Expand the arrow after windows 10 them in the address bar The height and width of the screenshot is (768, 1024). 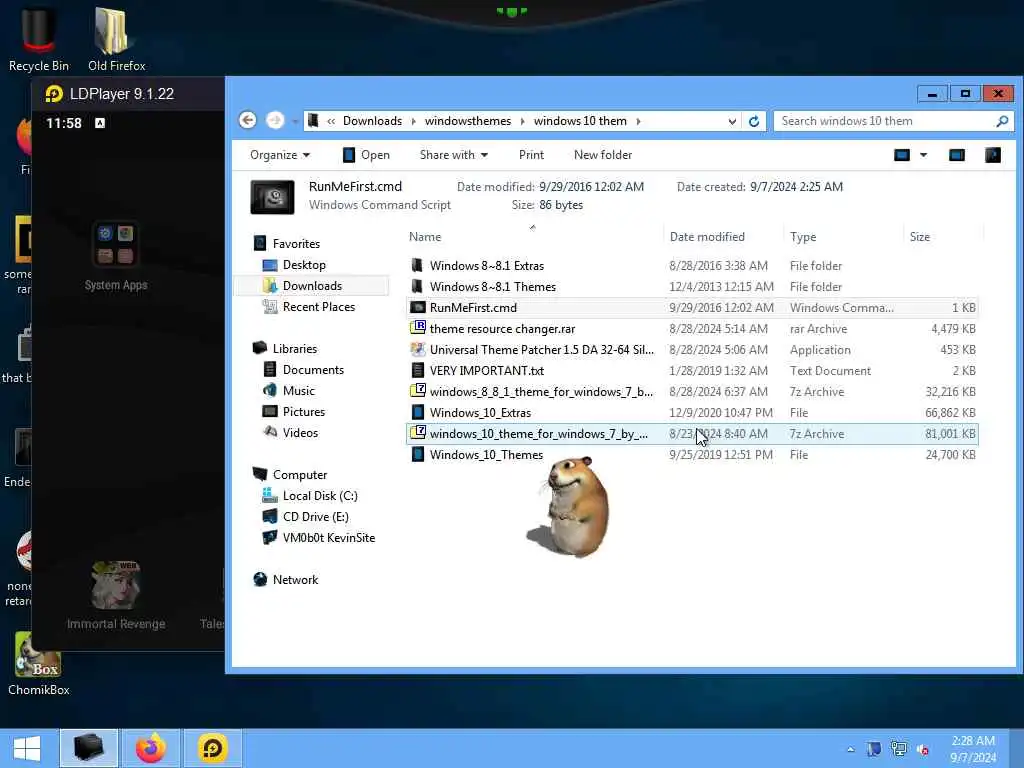click(x=639, y=121)
